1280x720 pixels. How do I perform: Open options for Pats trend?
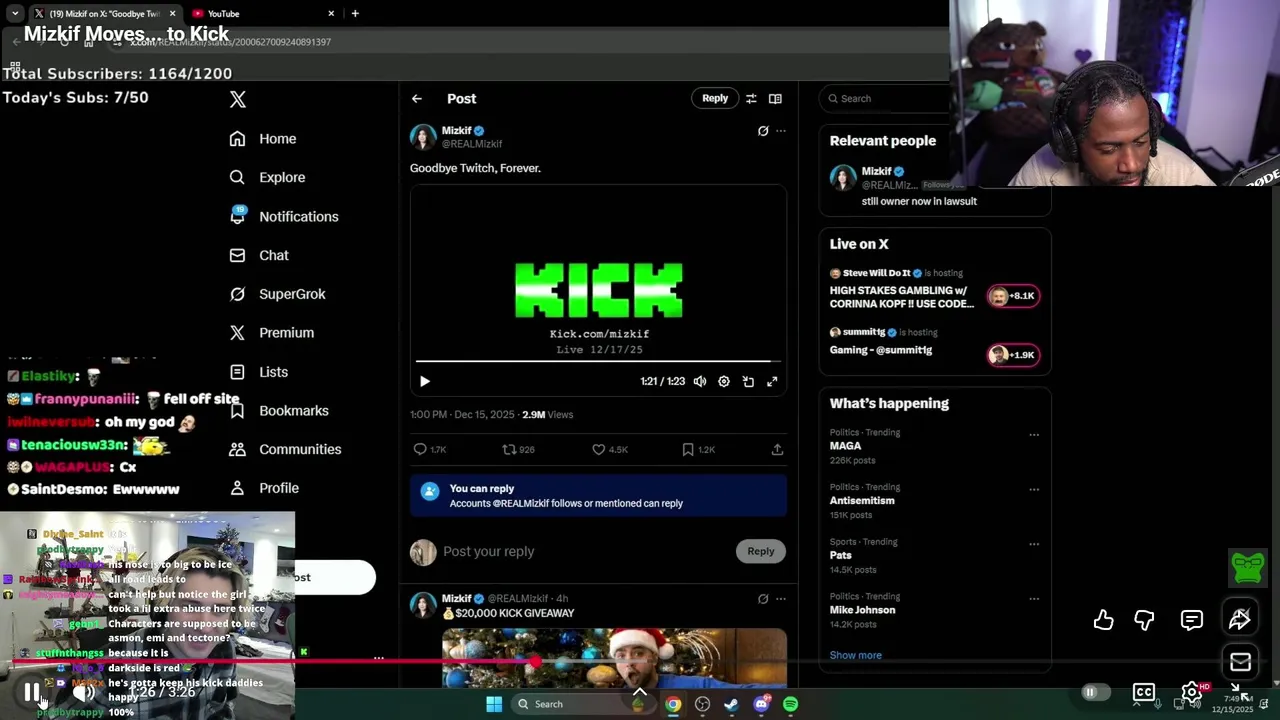click(1034, 544)
